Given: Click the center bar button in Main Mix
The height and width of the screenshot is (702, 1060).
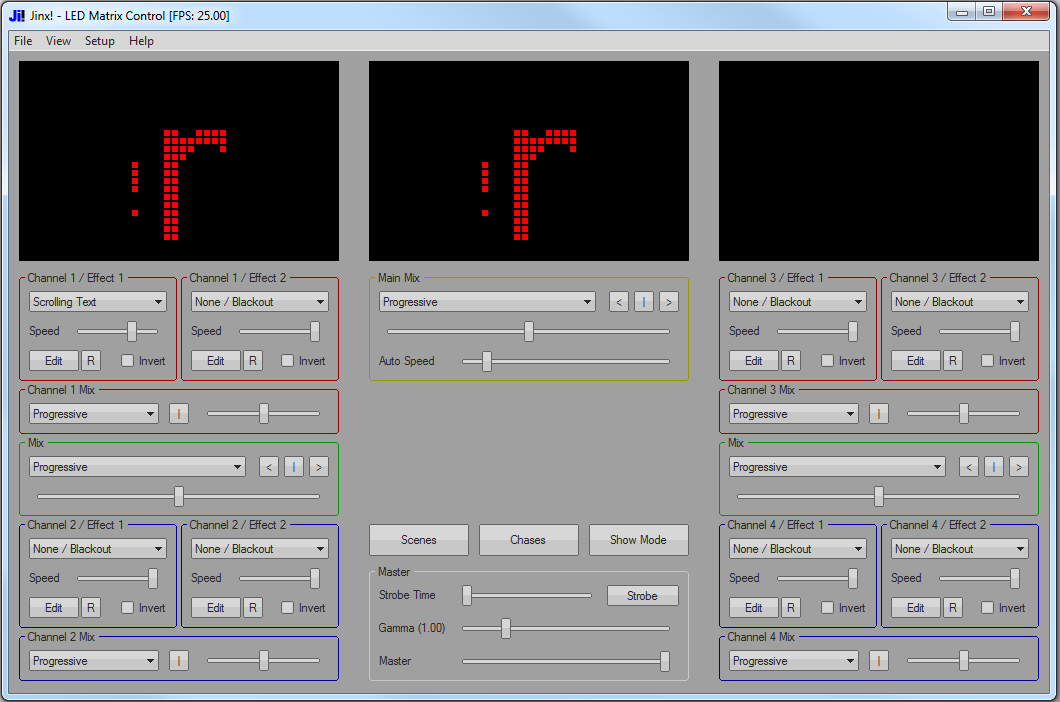Looking at the screenshot, I should coord(644,302).
